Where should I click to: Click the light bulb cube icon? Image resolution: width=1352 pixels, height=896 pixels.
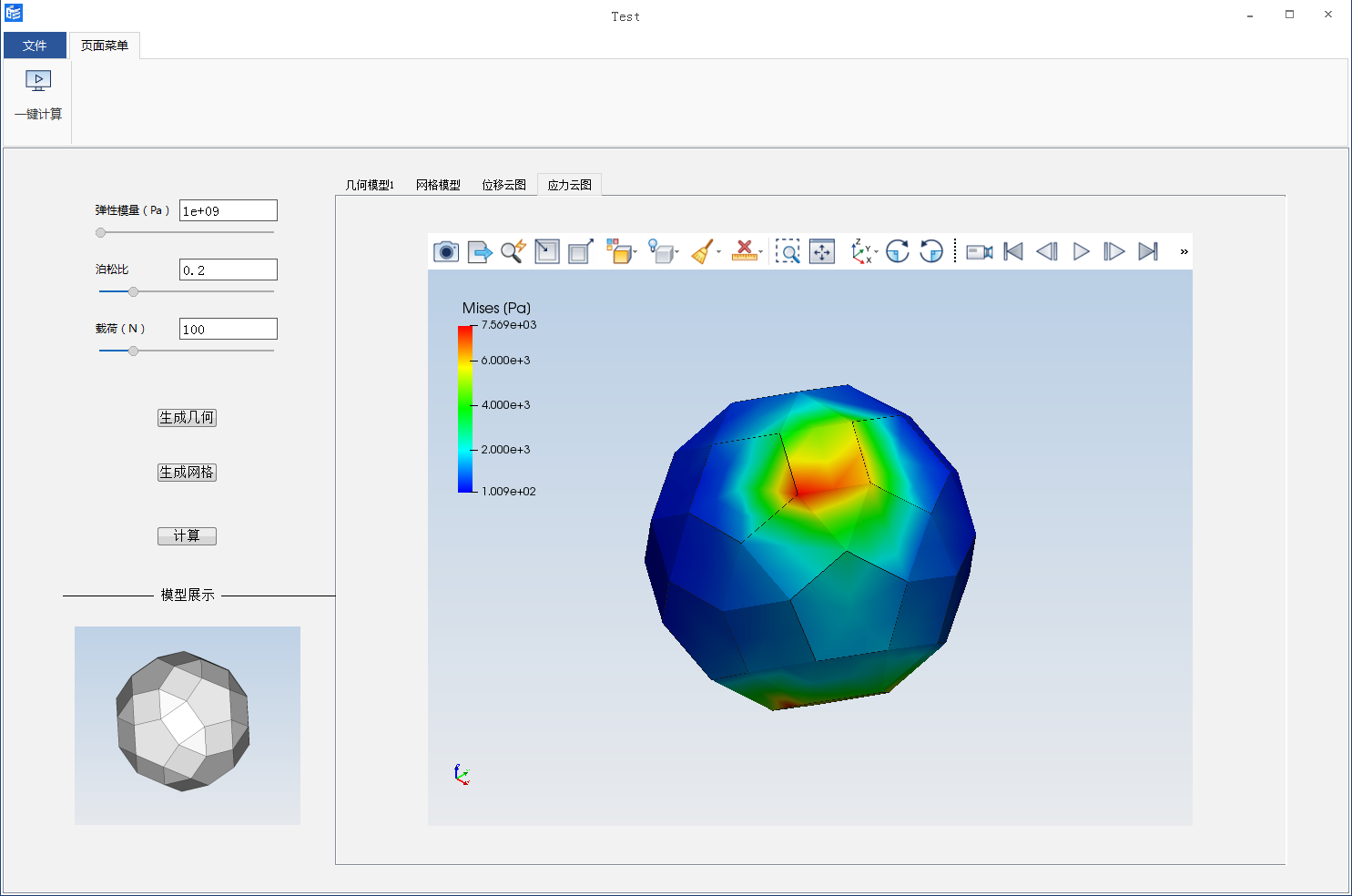coord(661,251)
